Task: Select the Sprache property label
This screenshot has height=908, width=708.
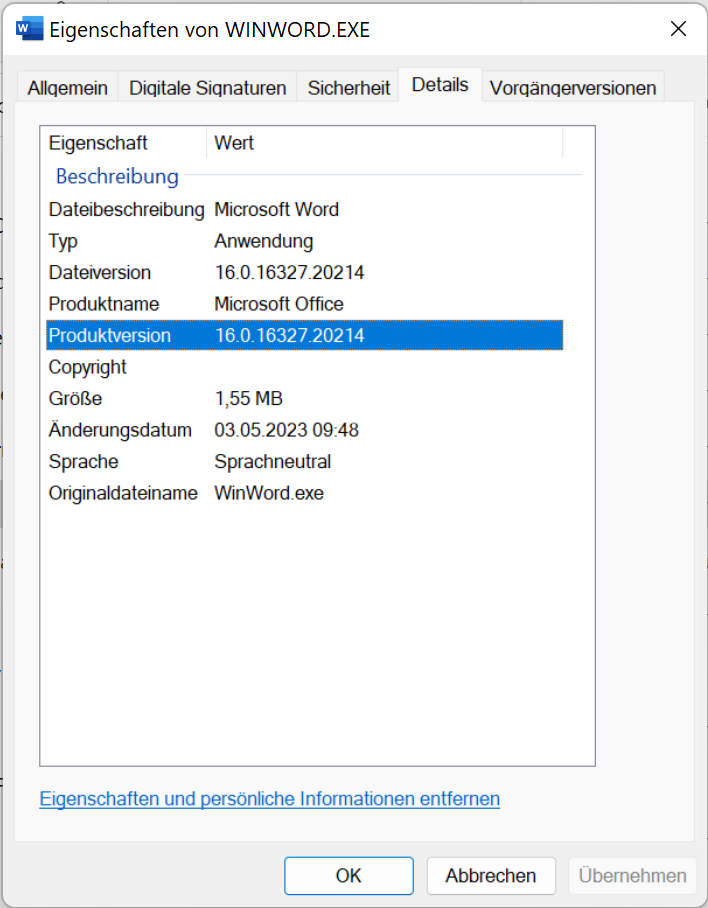Action: (83, 462)
